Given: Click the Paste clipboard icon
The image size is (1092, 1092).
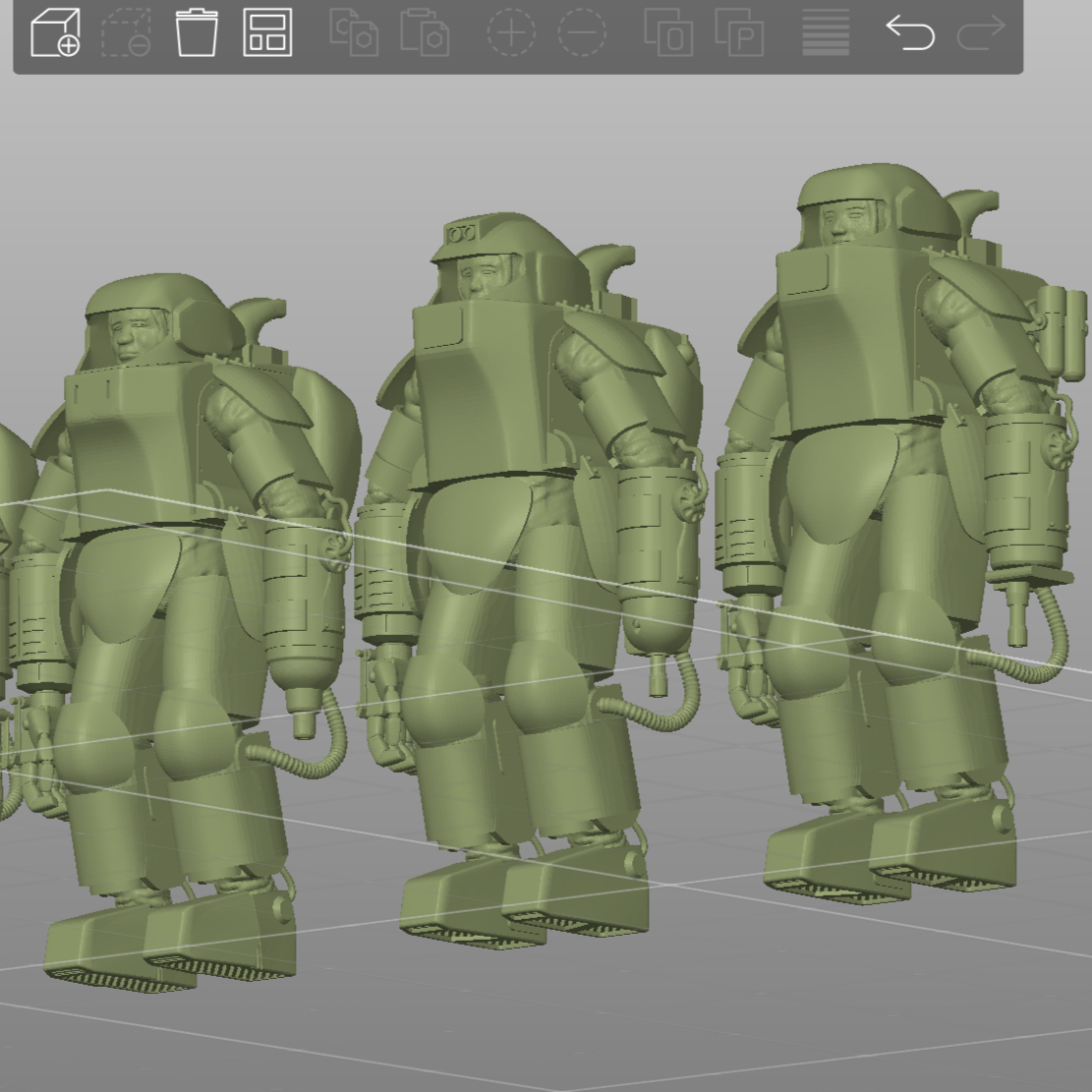Looking at the screenshot, I should (425, 32).
